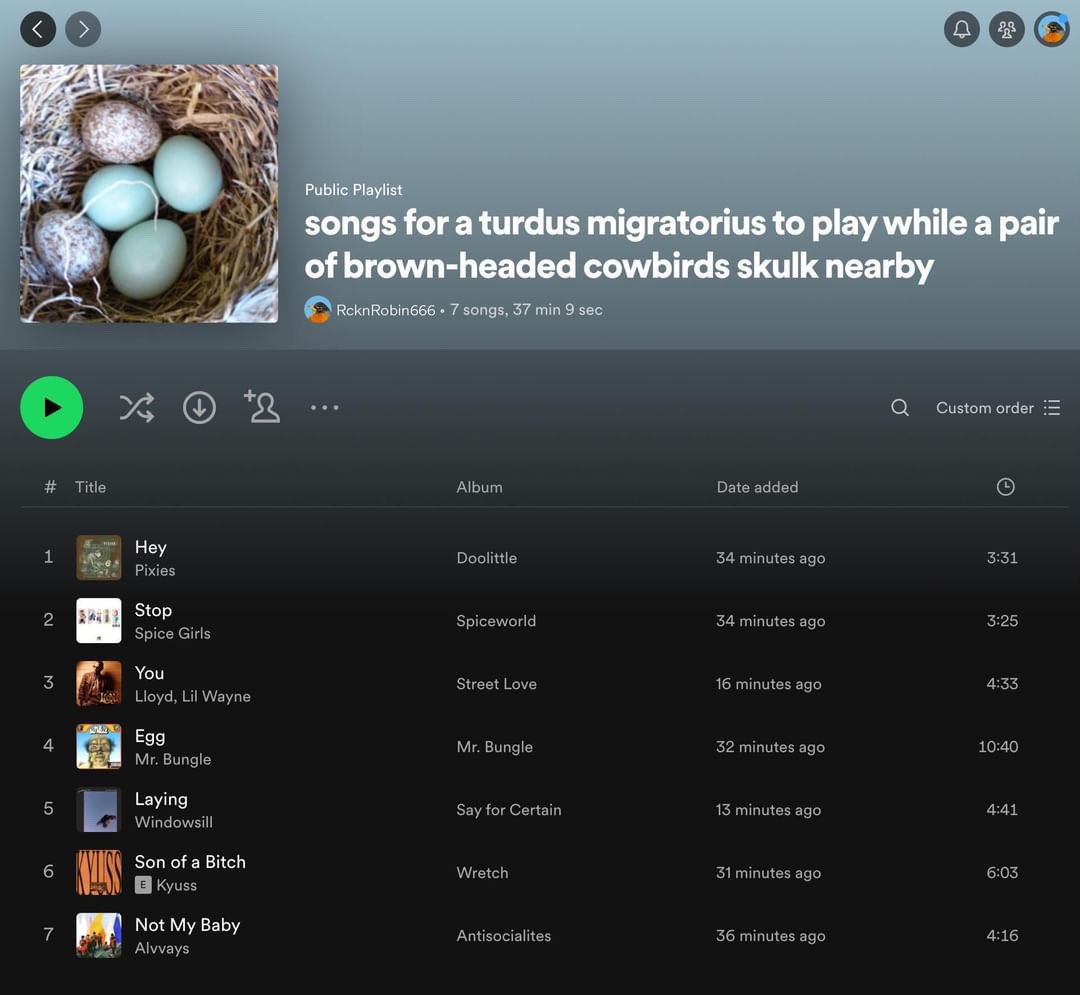The width and height of the screenshot is (1080, 995).
Task: Select the song You
Action: click(149, 673)
